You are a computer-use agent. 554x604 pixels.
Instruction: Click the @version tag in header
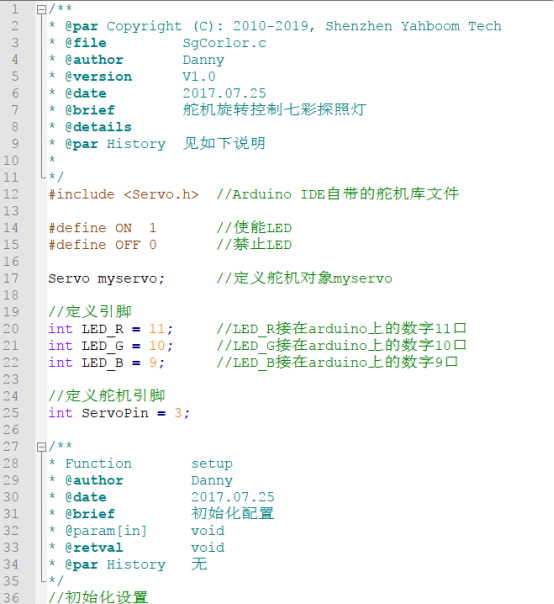coord(98,77)
